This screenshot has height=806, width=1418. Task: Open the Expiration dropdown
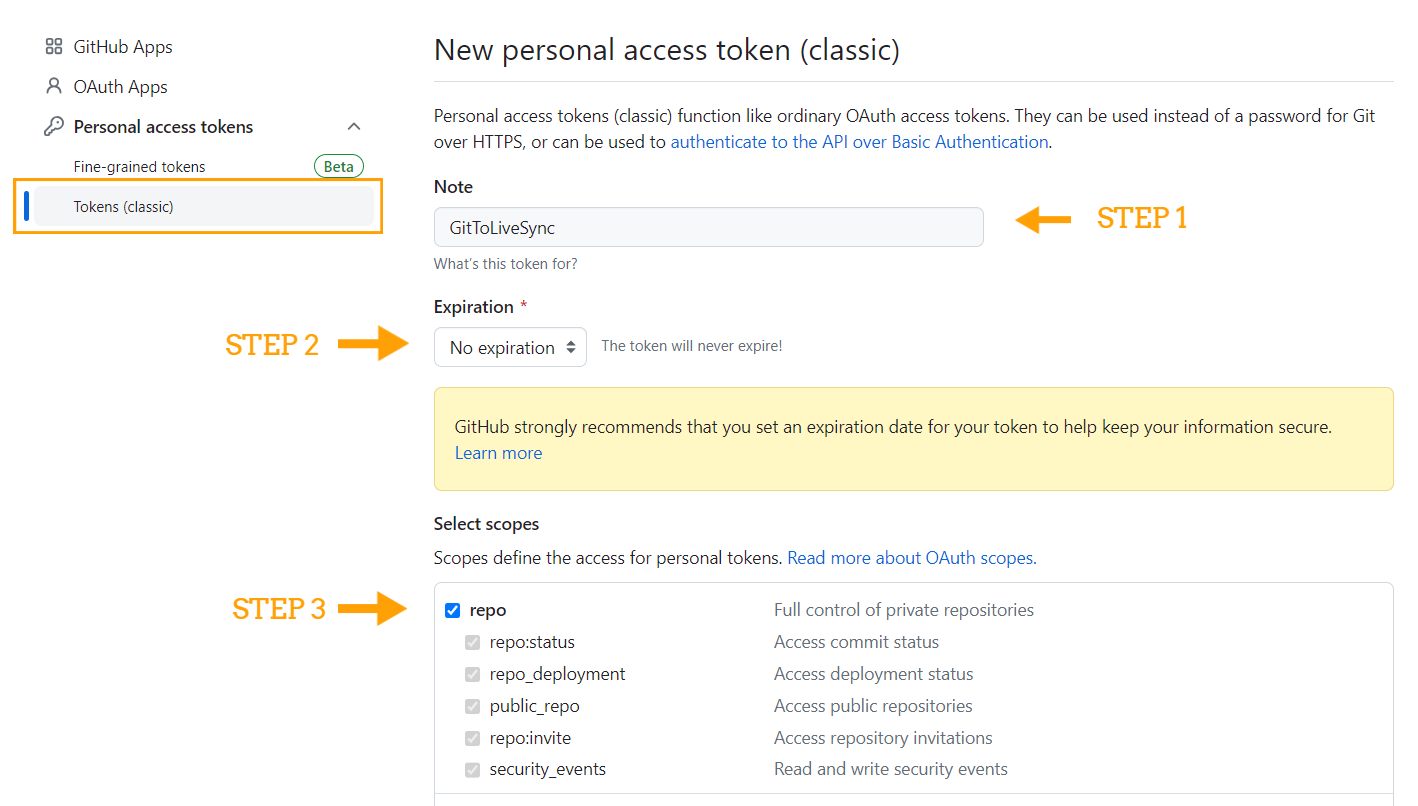[x=510, y=347]
